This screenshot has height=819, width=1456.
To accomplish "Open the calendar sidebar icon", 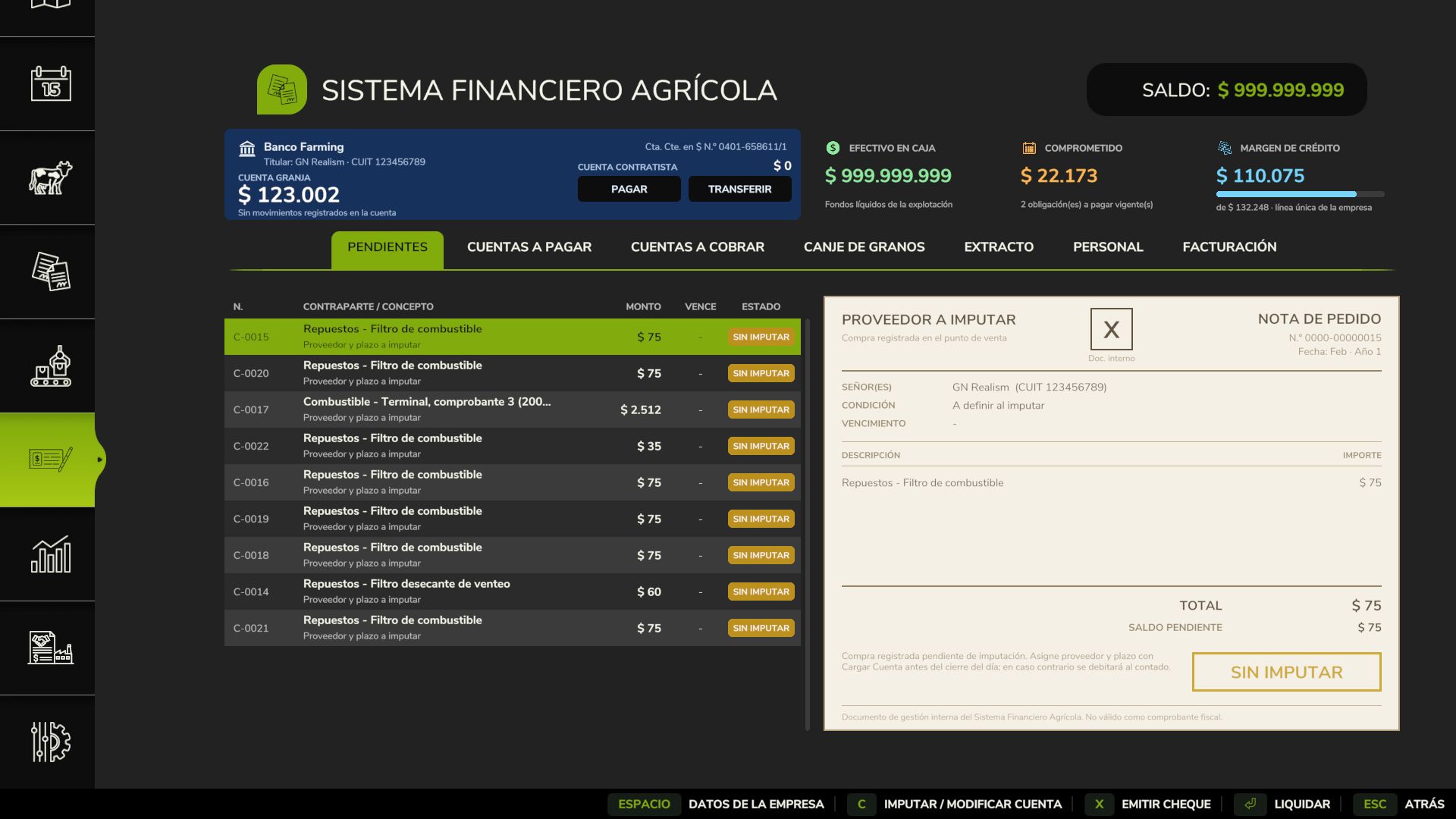I will click(51, 83).
